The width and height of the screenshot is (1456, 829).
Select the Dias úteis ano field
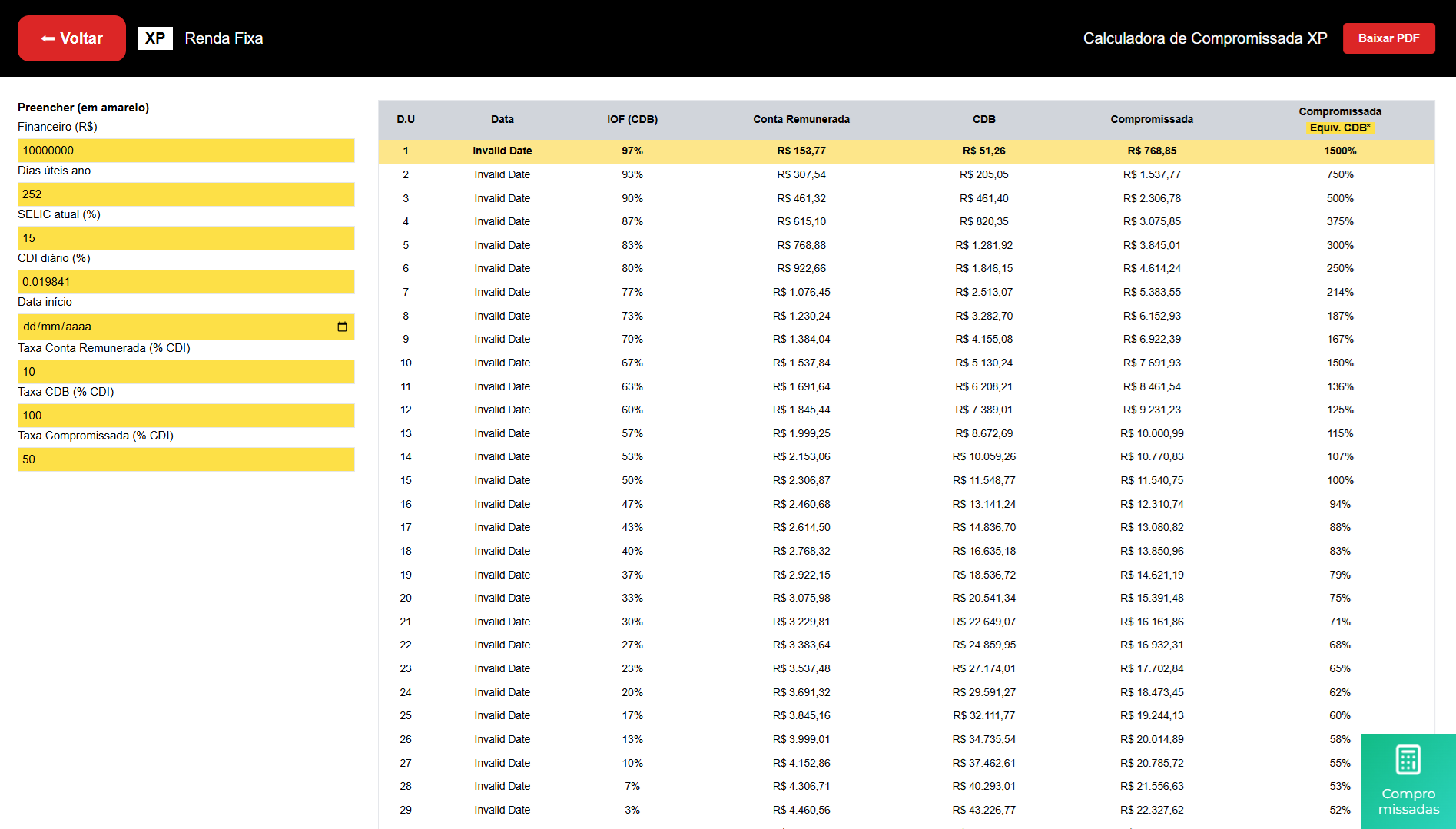click(x=186, y=194)
